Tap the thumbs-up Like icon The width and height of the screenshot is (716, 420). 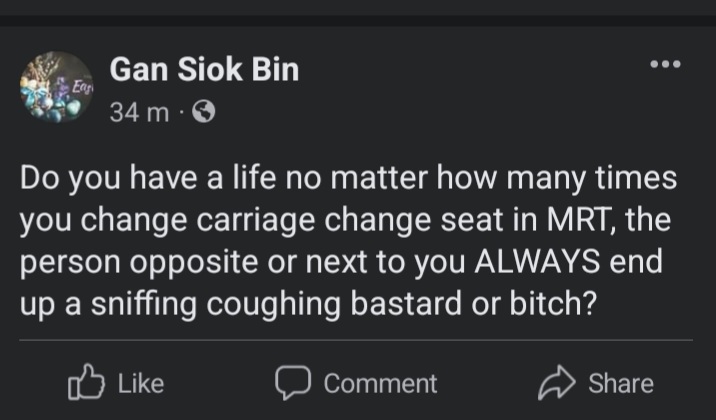pyautogui.click(x=84, y=383)
